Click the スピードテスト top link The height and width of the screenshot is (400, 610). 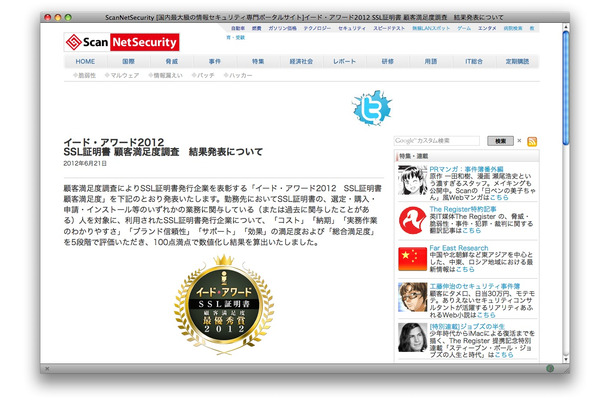pos(389,28)
